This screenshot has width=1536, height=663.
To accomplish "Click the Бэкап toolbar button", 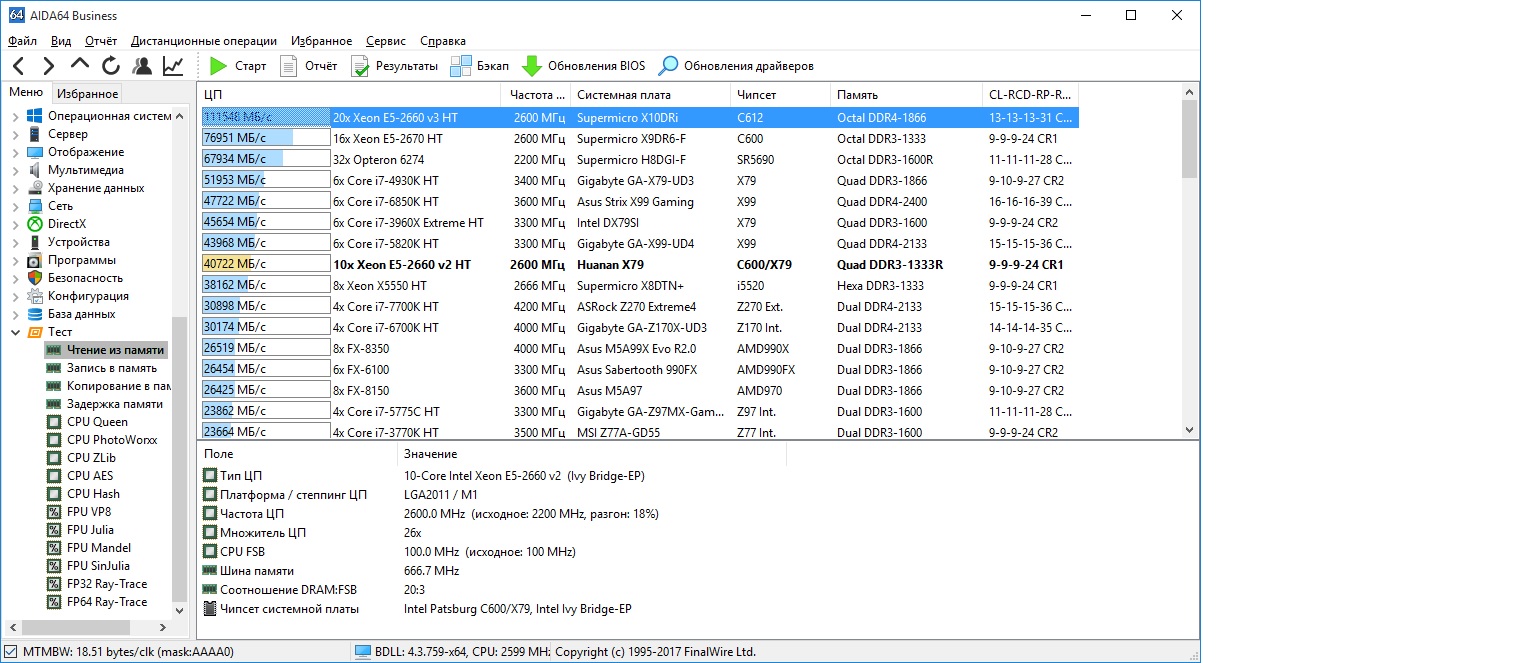I will coord(480,66).
